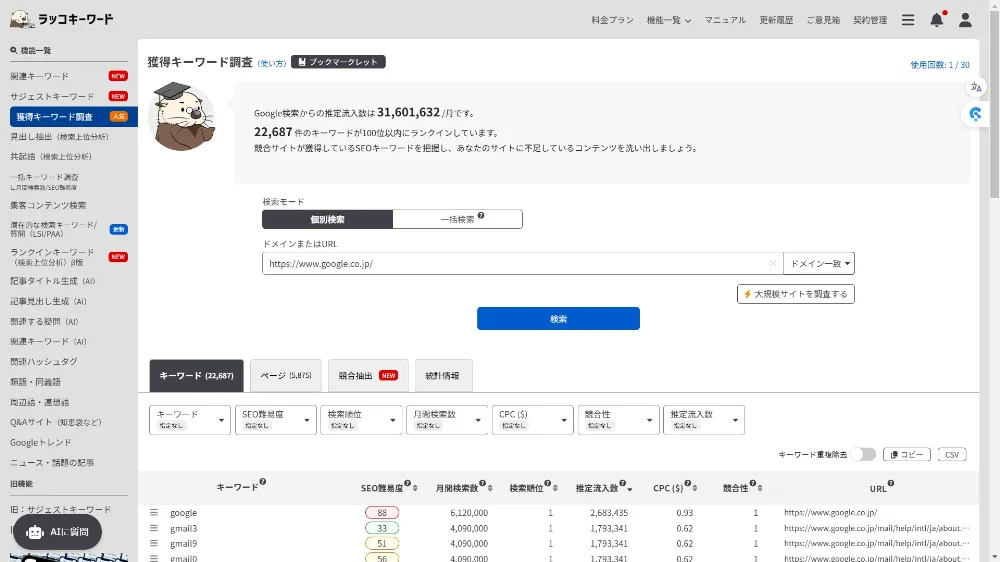Sort by CPC ($) arrows

pyautogui.click(x=695, y=489)
